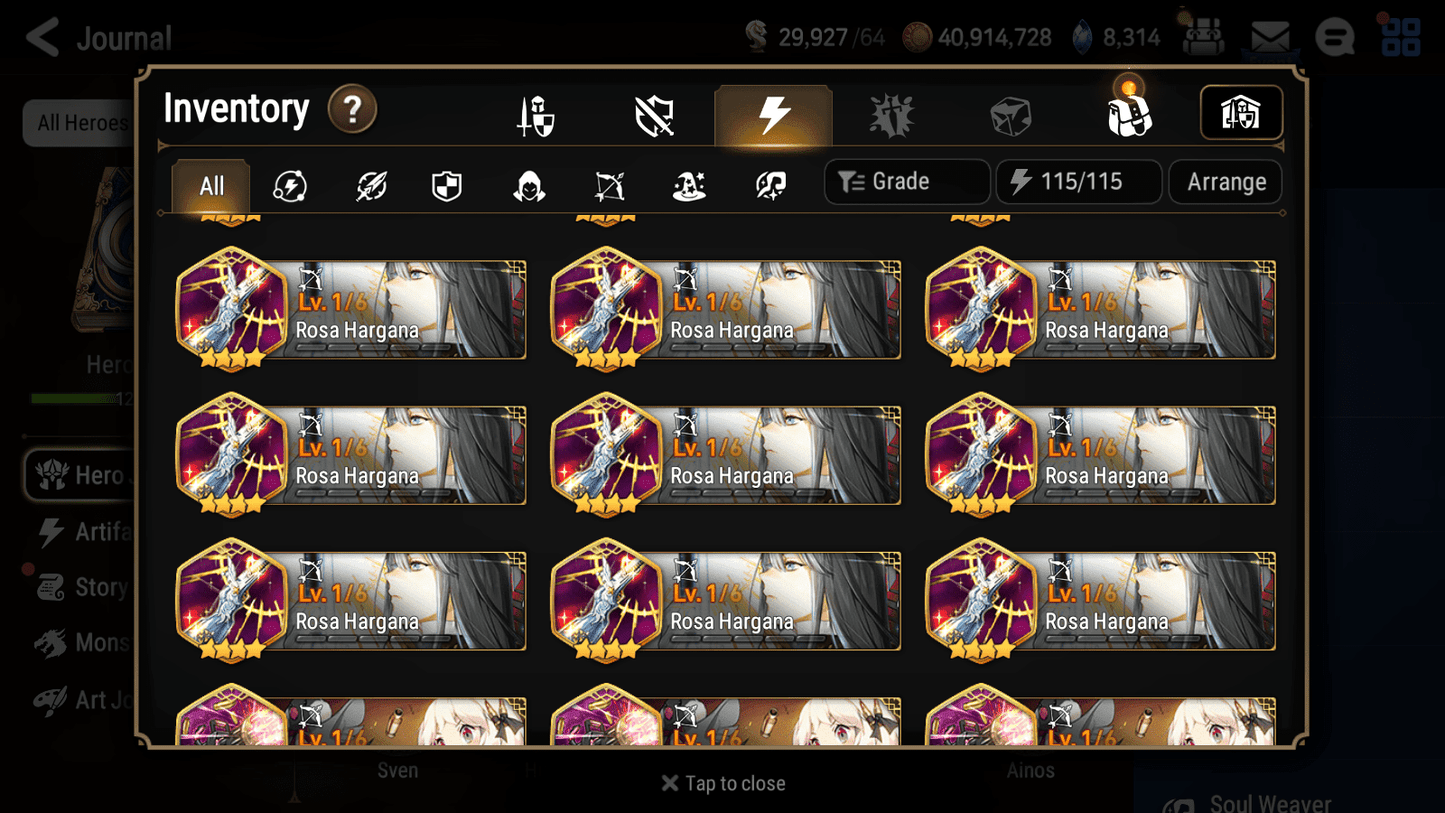Image resolution: width=1445 pixels, height=813 pixels.
Task: Select the All artifact filter tab
Action: (x=211, y=186)
